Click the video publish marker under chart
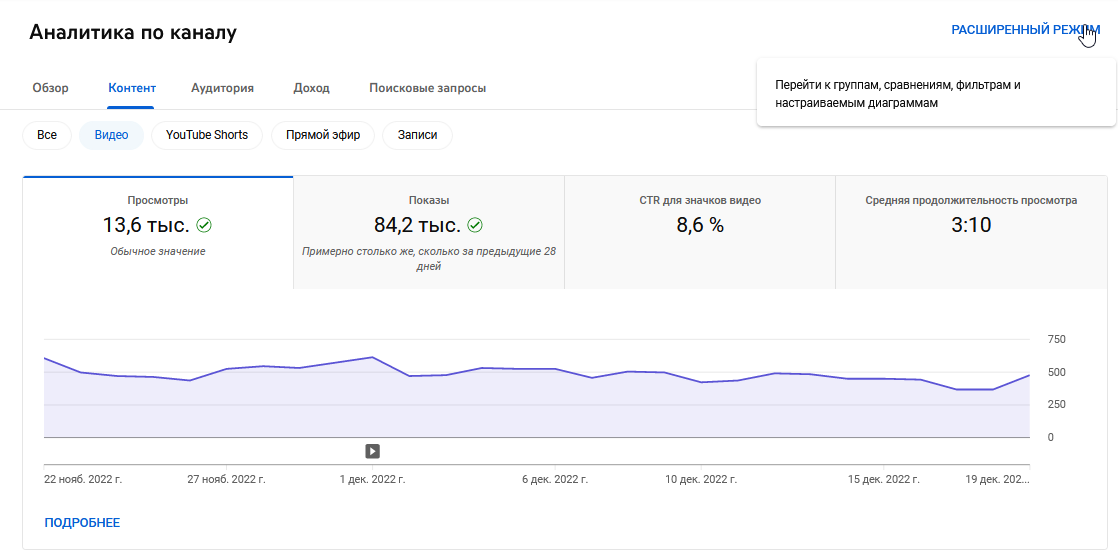Image resolution: width=1118 pixels, height=560 pixels. 372,451
